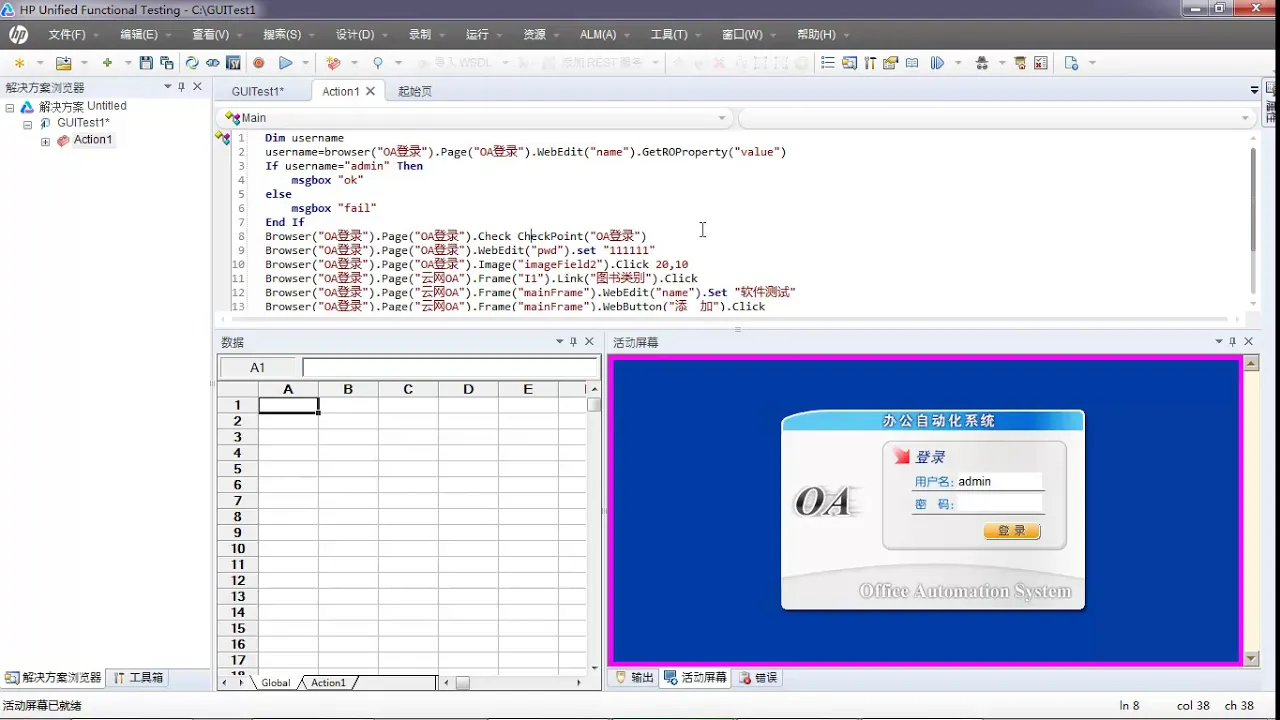This screenshot has width=1280, height=720.
Task: Close the 数据 data panel
Action: (590, 342)
